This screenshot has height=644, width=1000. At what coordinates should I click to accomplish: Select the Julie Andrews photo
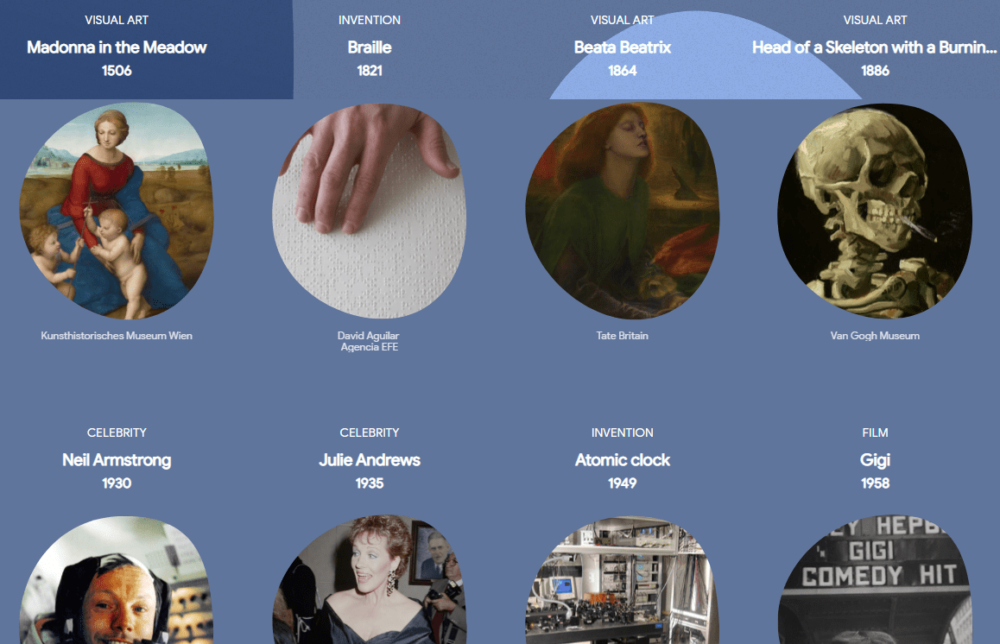pyautogui.click(x=369, y=580)
